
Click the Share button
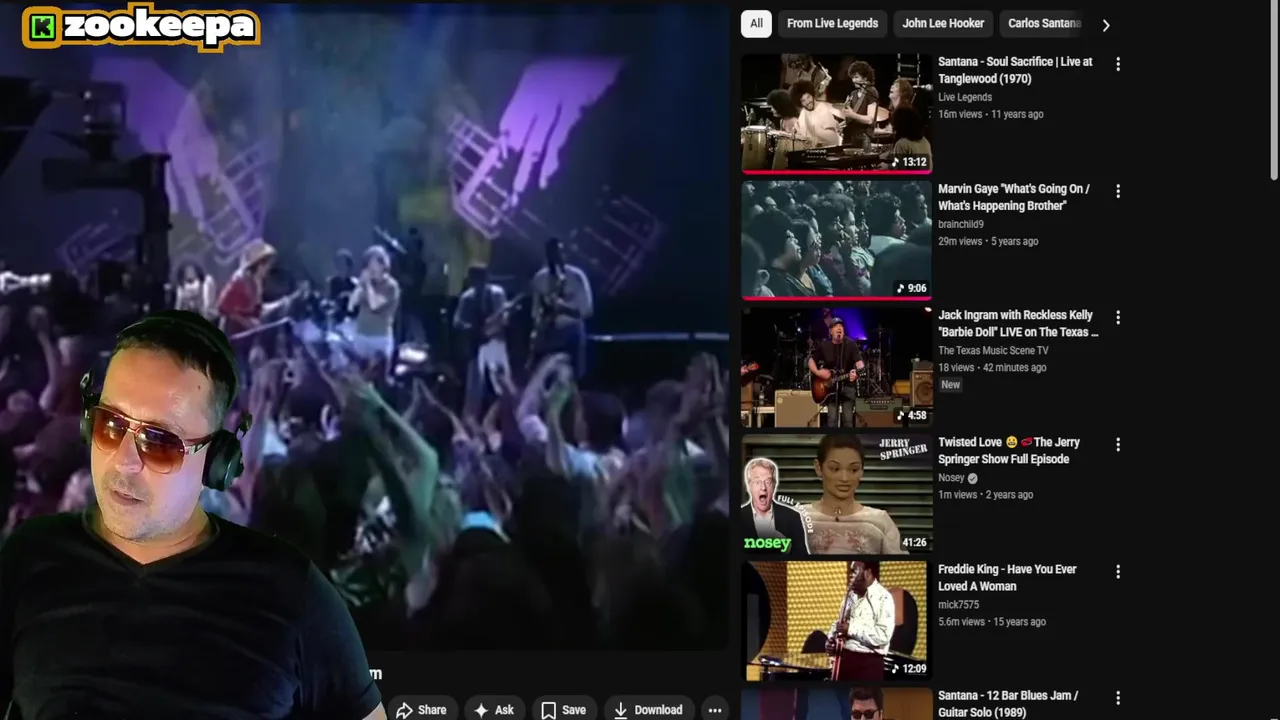pyautogui.click(x=421, y=710)
